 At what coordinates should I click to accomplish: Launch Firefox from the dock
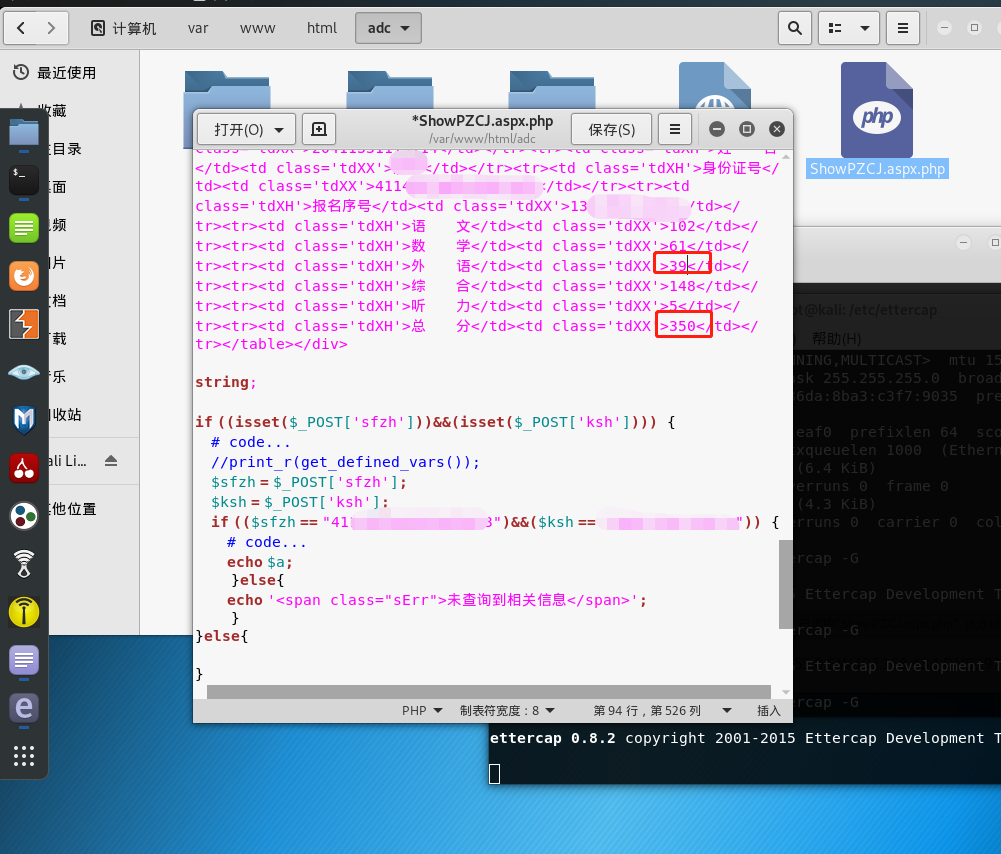point(24,276)
